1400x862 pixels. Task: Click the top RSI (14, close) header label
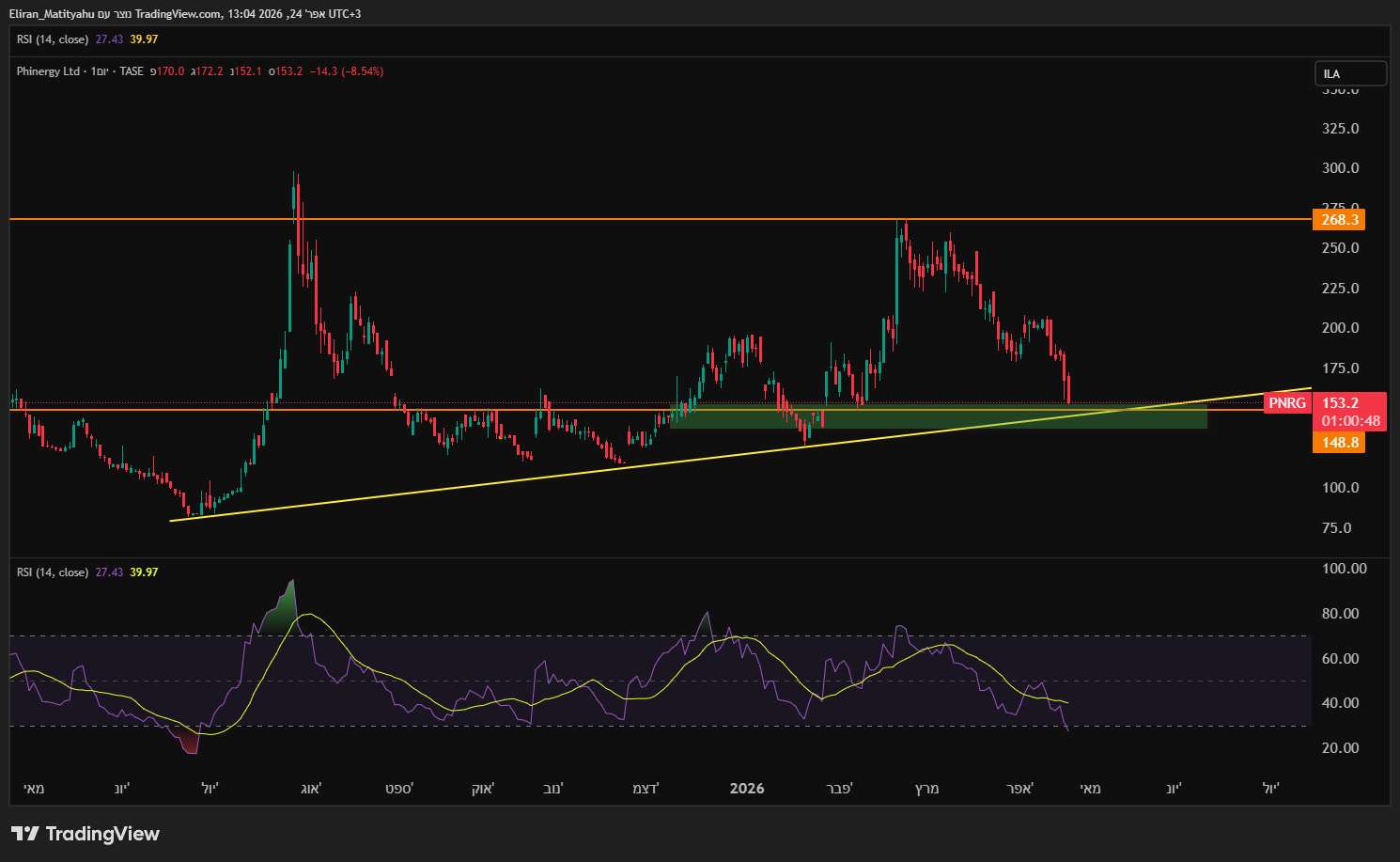(x=53, y=39)
